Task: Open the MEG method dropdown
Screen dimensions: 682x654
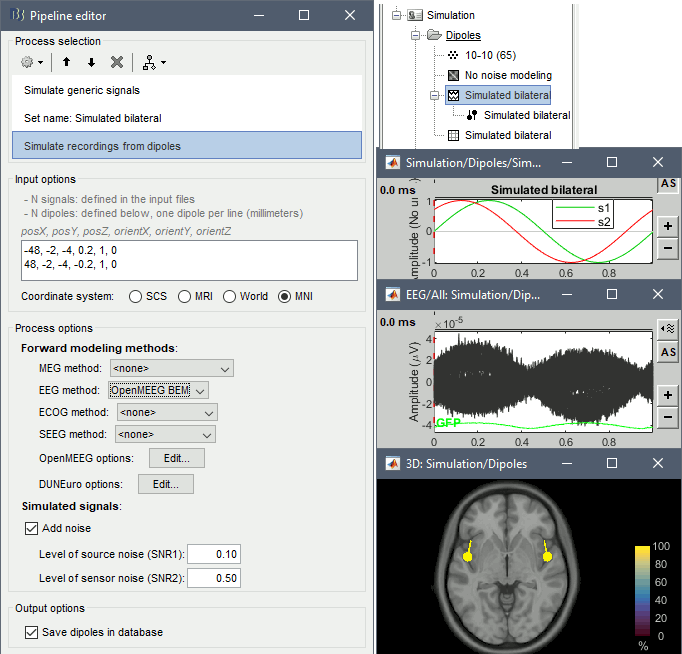Action: 172,368
